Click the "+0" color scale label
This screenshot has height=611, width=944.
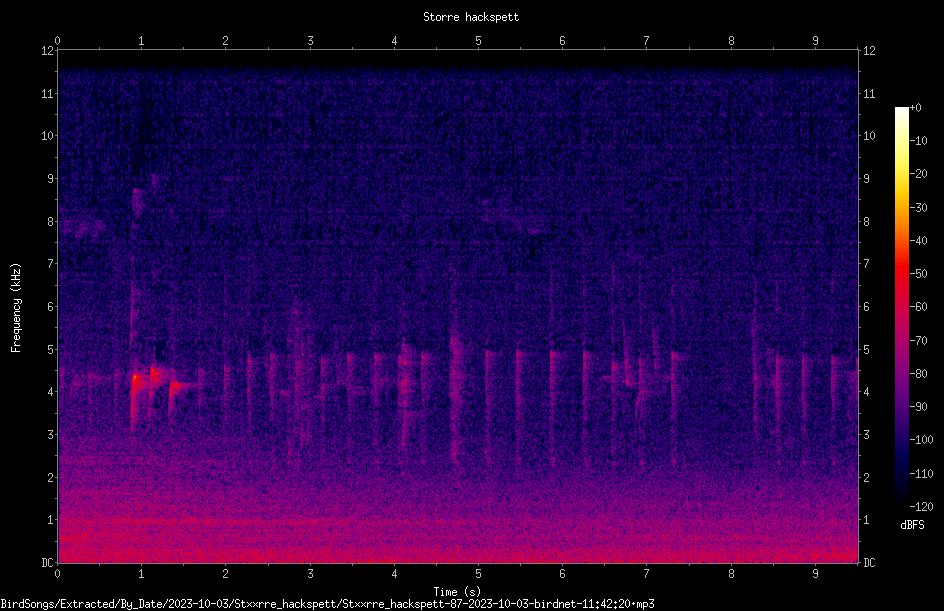pyautogui.click(x=916, y=108)
